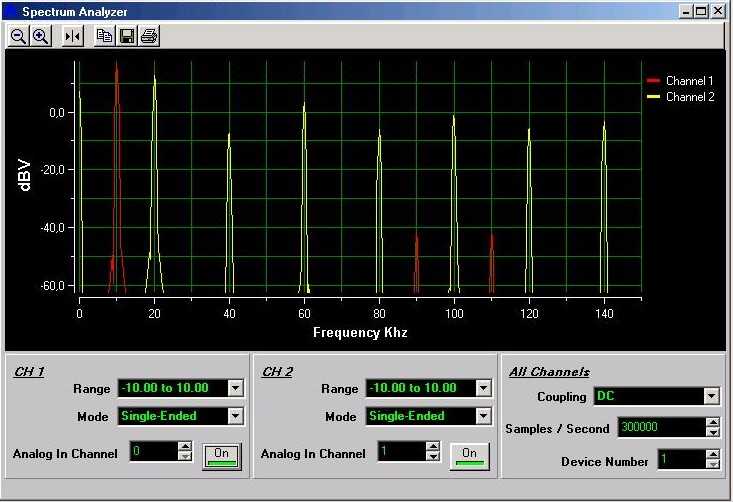Click the Device Number input field
Screen dimensions: 733x502
[682, 459]
